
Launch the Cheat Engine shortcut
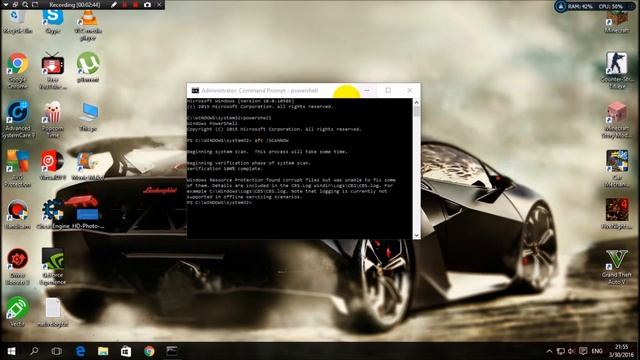point(53,213)
